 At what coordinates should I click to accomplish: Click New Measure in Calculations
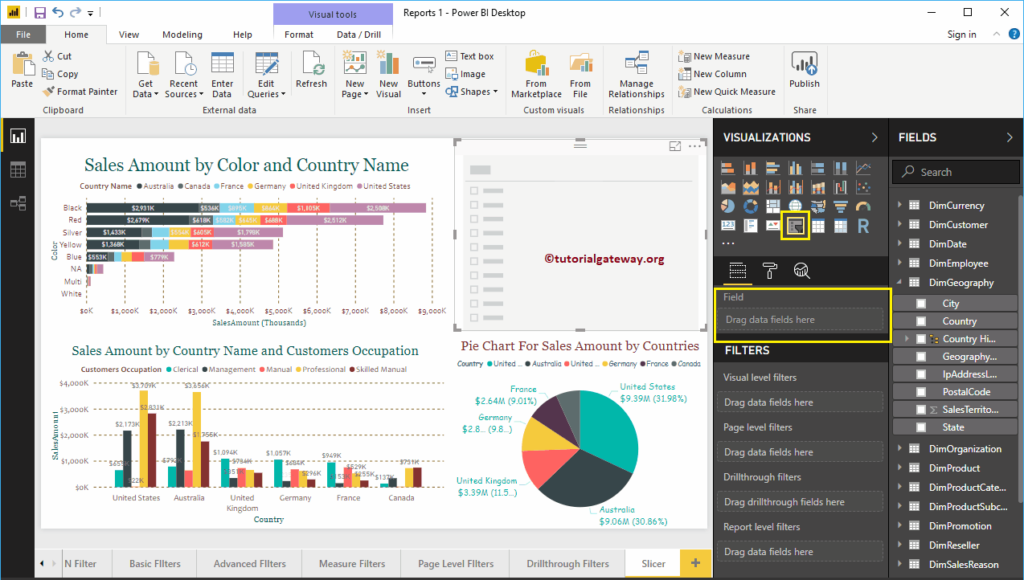tap(714, 56)
